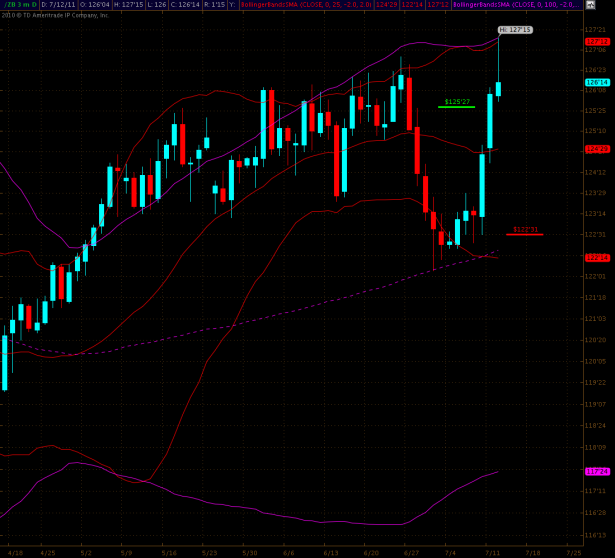Click the cyan 126'14 current price tag
Viewport: 615px width, 558px height.
(x=597, y=82)
